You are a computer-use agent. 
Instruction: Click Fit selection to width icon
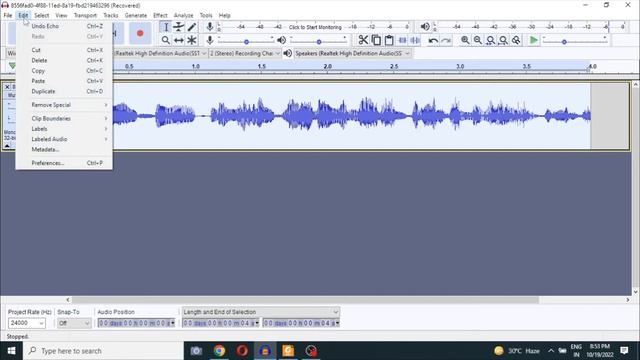491,40
